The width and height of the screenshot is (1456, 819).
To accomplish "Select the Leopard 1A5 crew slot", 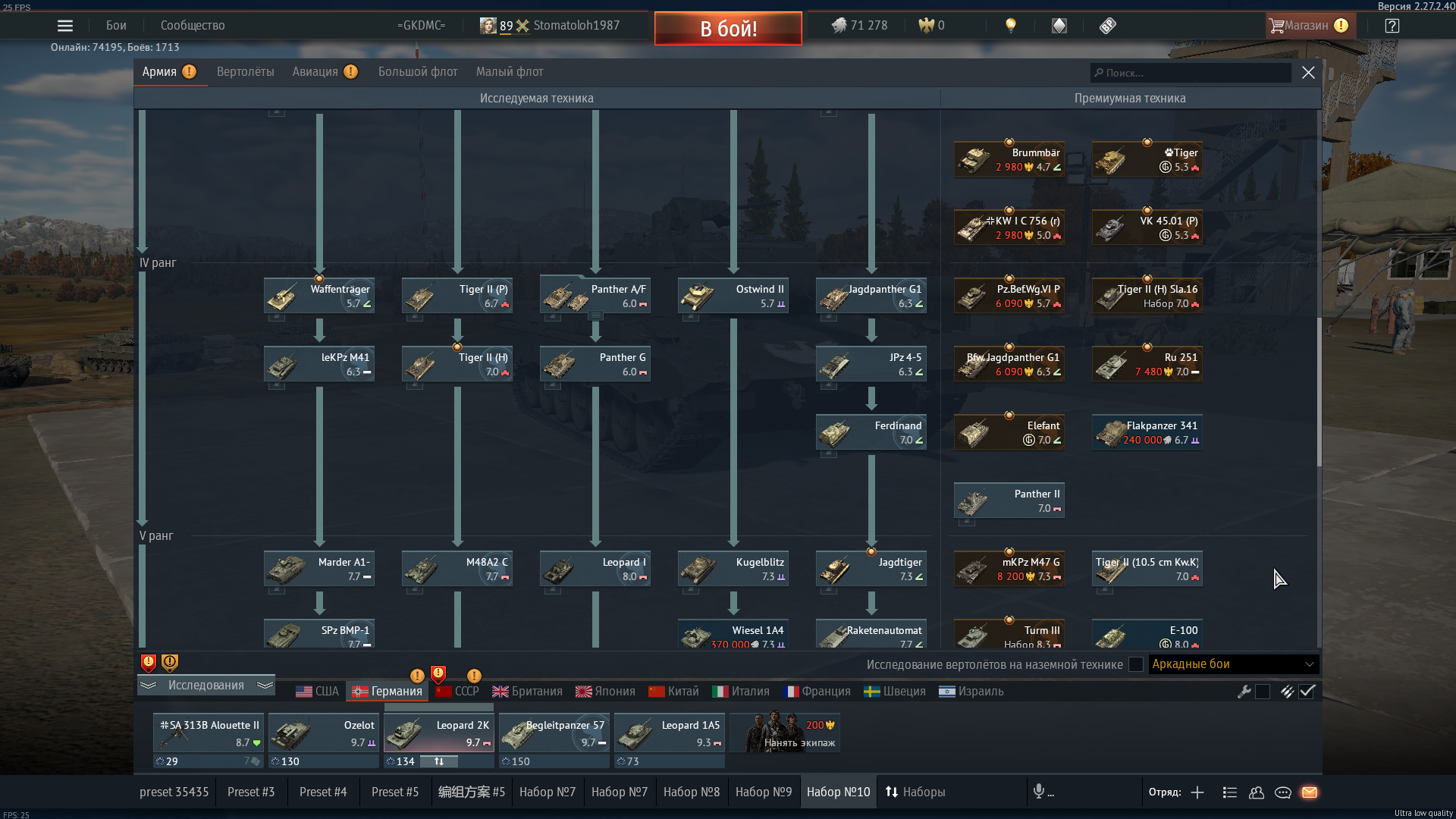I will click(669, 733).
